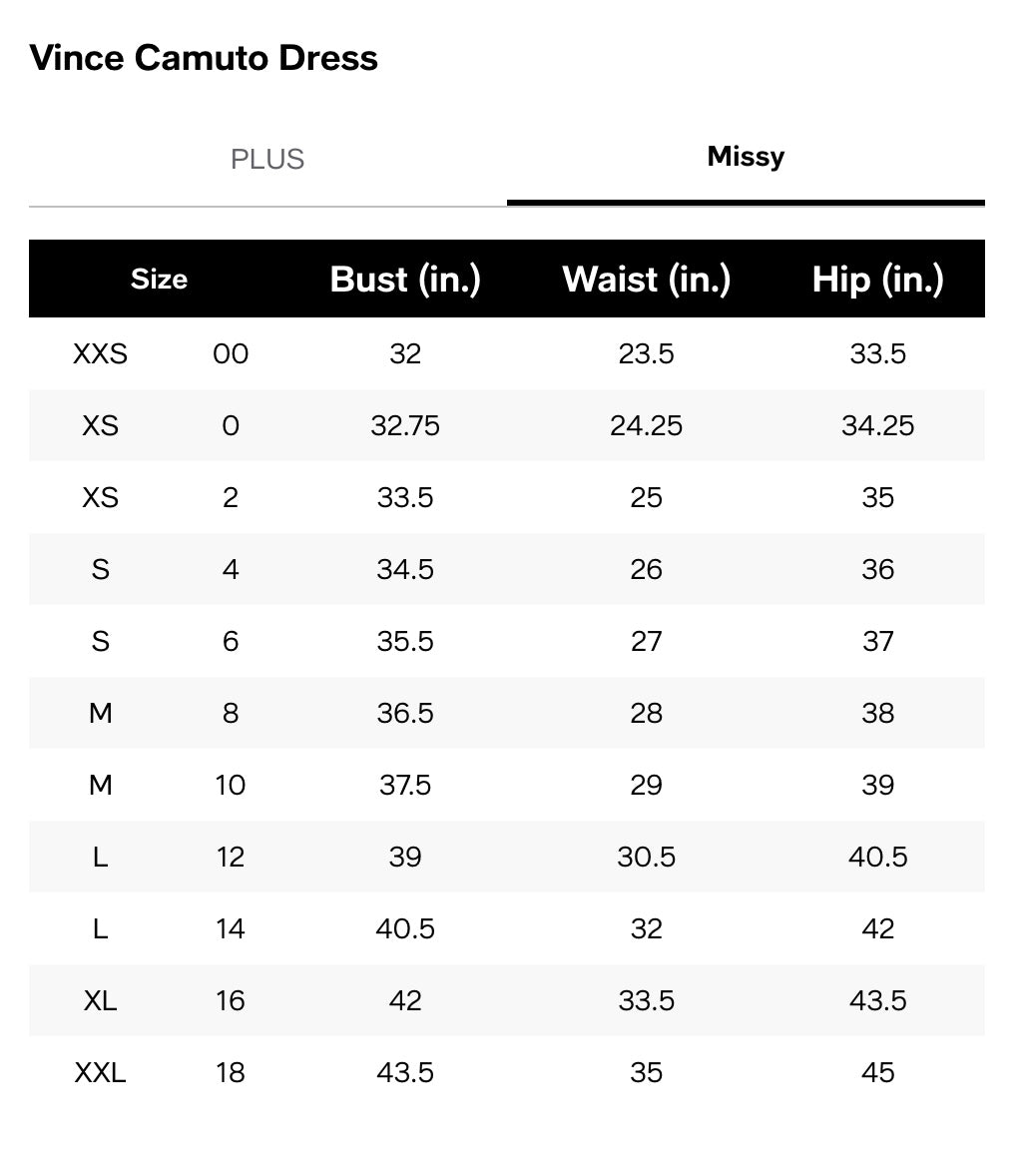1032x1176 pixels.
Task: Select numeric size 00
Action: [231, 353]
